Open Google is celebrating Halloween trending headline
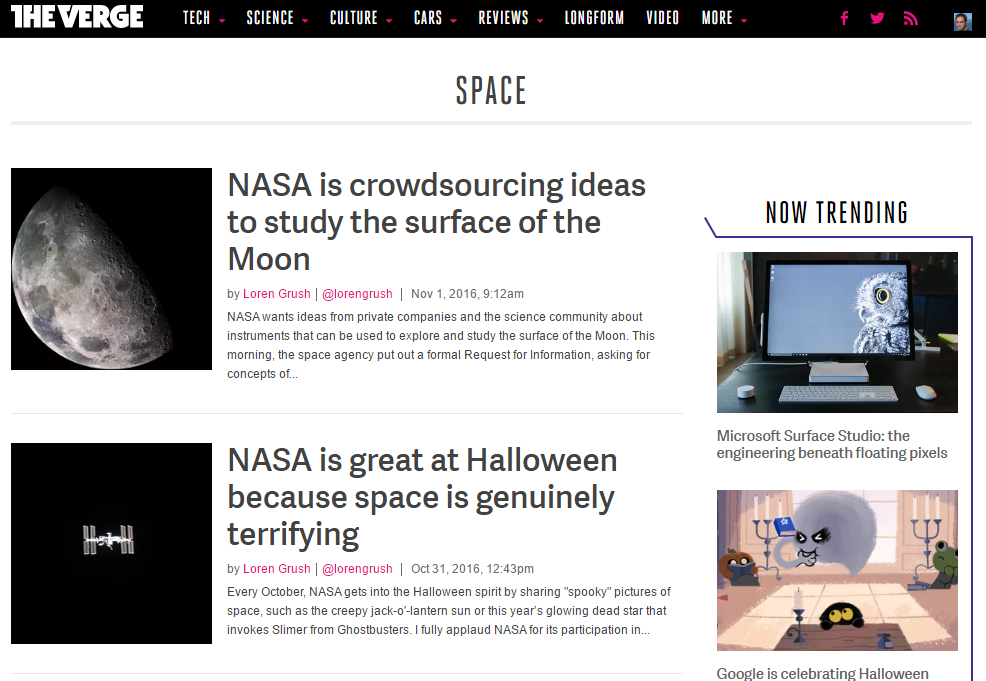Viewport: 986px width, 681px height. (x=823, y=673)
